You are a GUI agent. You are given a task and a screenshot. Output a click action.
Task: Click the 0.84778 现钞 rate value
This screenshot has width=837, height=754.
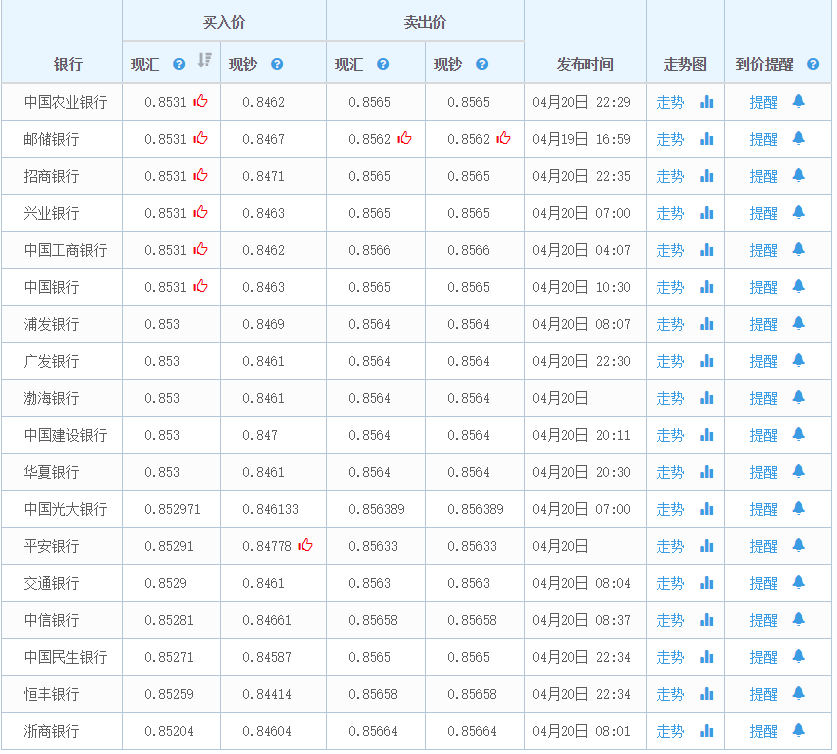pos(267,546)
